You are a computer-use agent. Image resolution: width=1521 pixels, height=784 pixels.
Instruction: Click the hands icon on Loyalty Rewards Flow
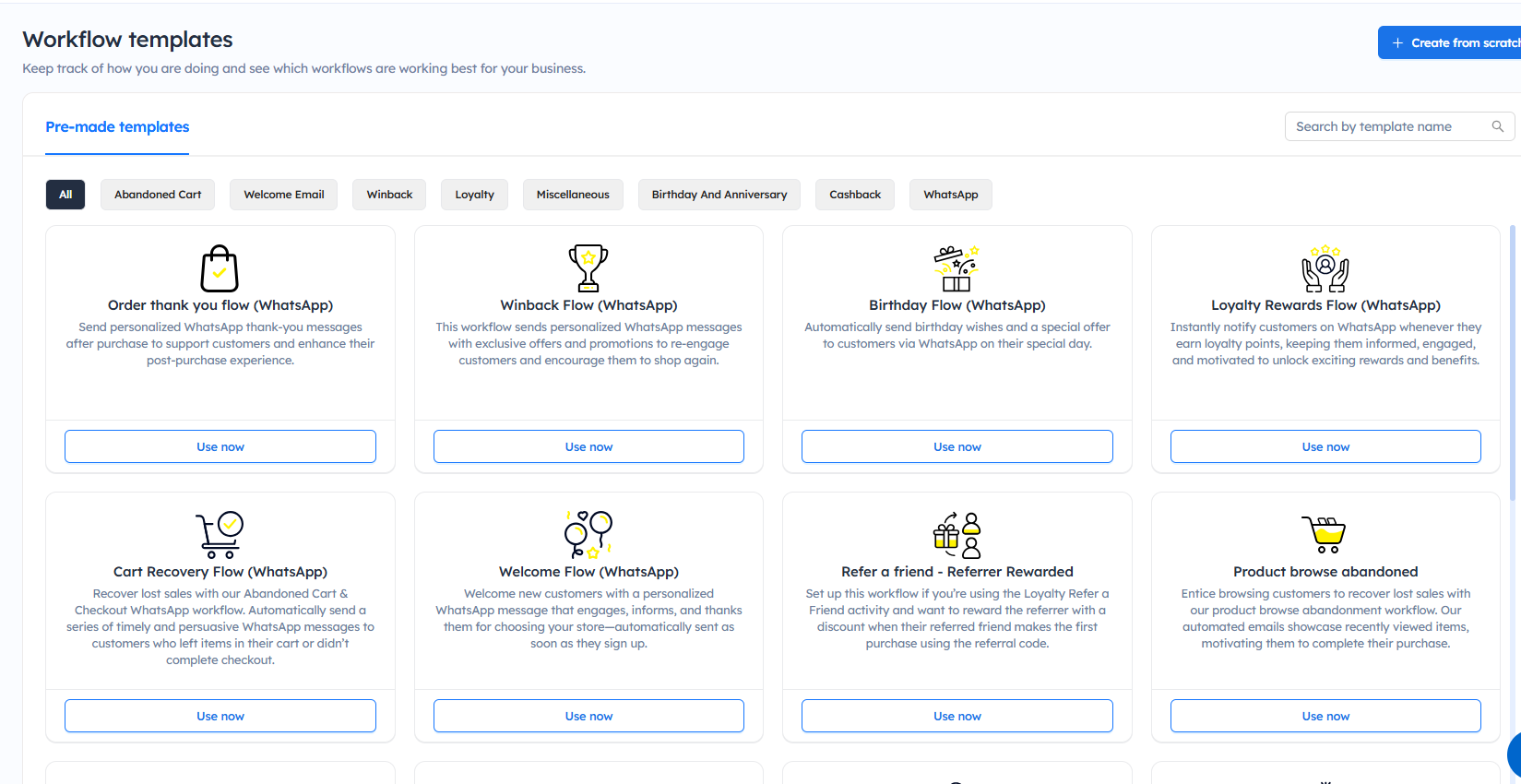[1325, 268]
